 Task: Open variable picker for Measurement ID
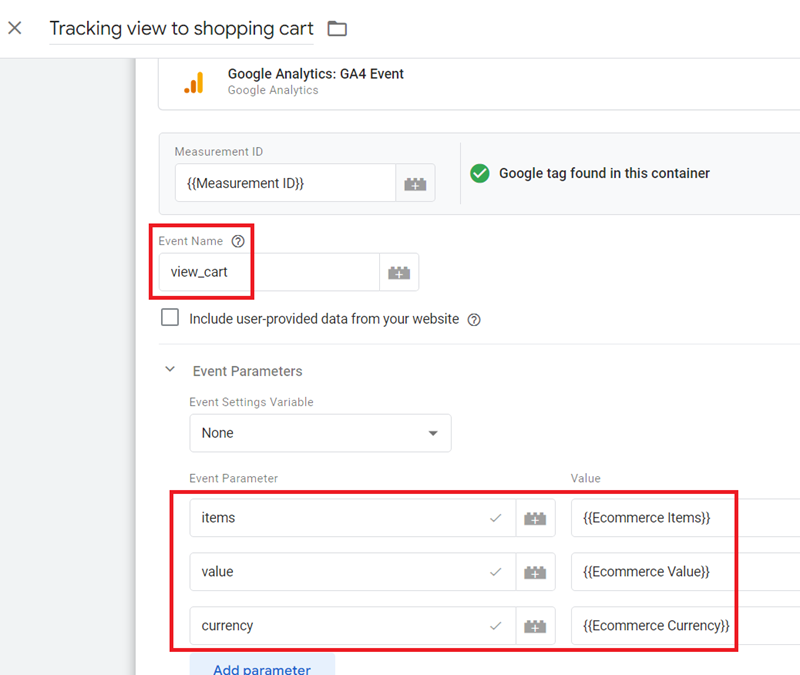(416, 182)
